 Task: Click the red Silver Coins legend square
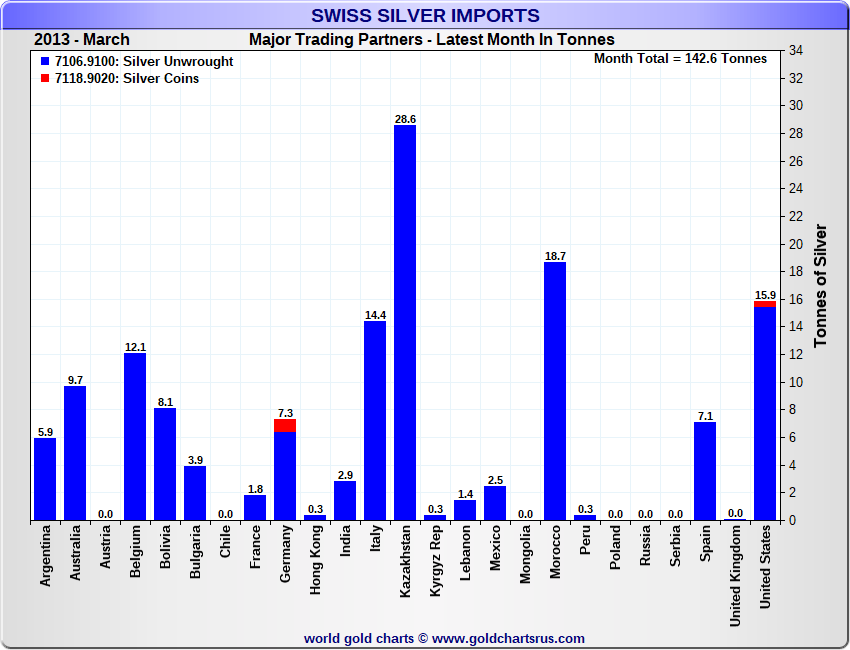pyautogui.click(x=45, y=79)
